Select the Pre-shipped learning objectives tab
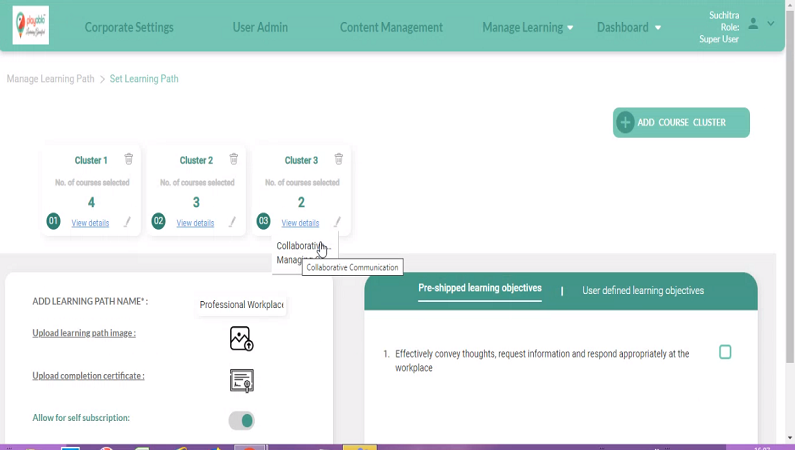Screen dimensions: 795x450 click(480, 289)
